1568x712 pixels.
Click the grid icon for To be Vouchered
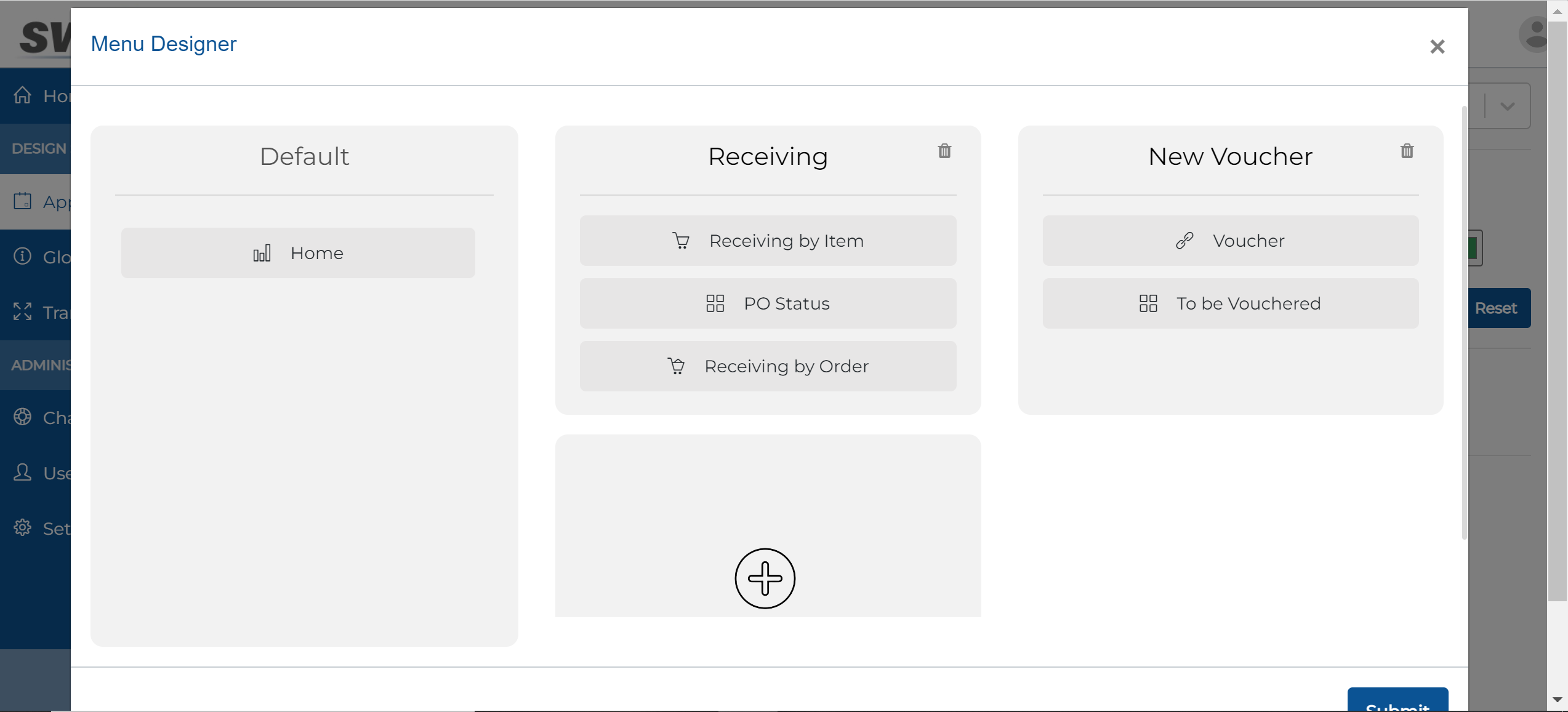(1148, 303)
